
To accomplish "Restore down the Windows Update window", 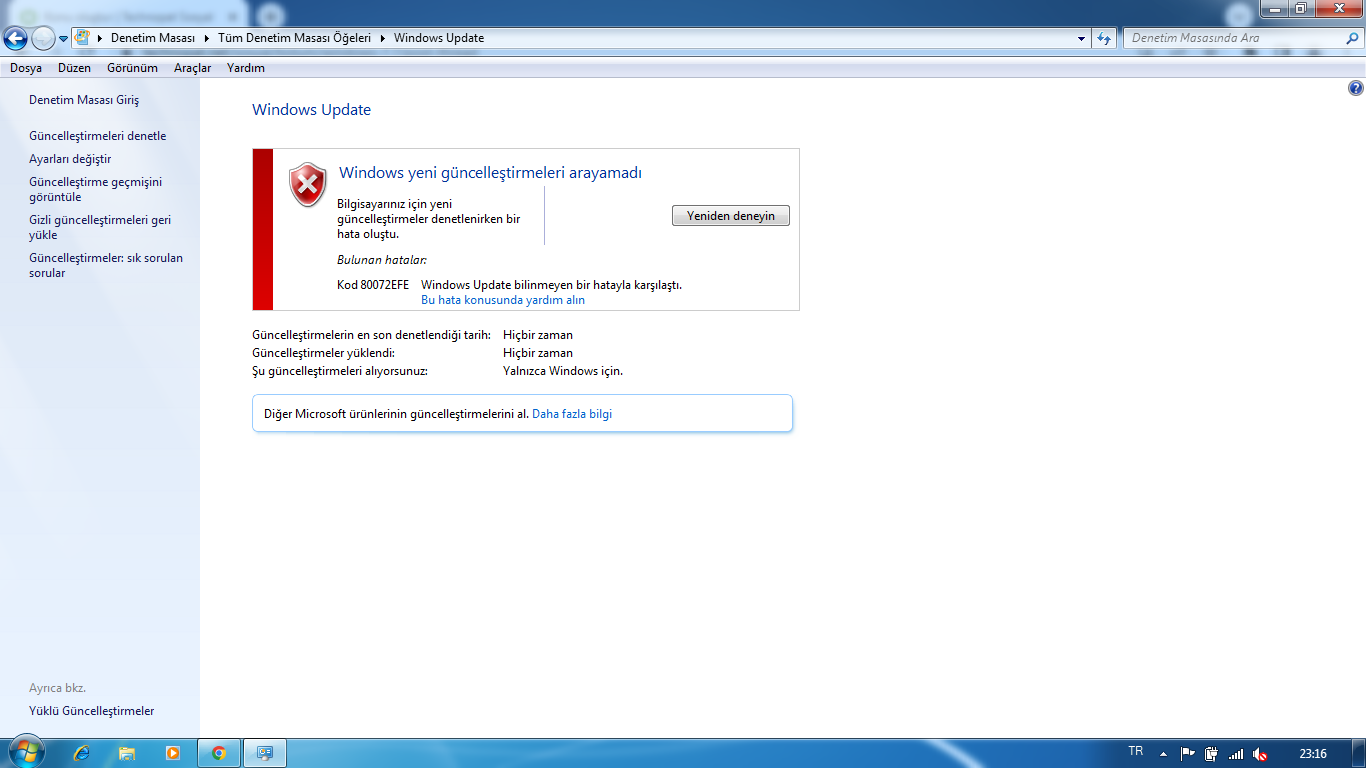I will tap(1301, 8).
